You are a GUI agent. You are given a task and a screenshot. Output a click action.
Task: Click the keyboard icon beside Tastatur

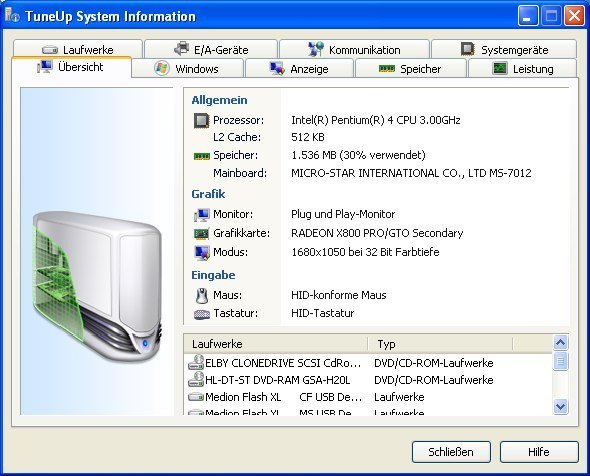[x=202, y=314]
